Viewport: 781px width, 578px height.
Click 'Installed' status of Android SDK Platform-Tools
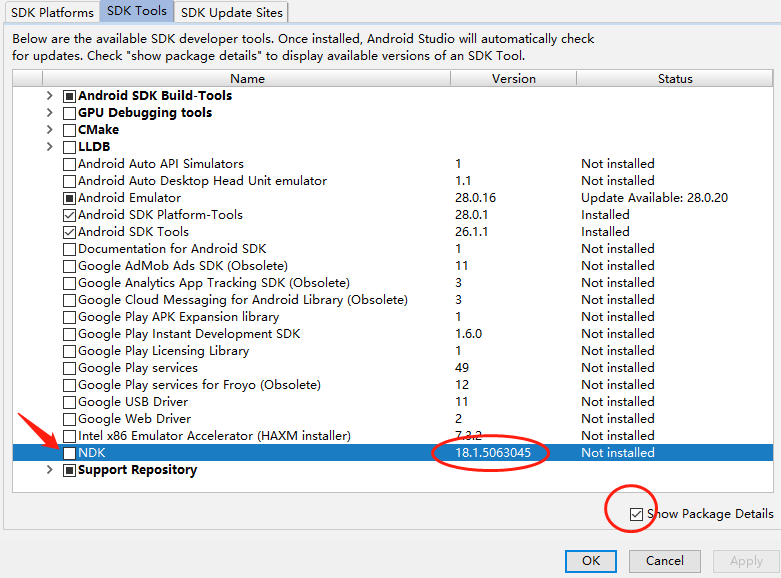[x=605, y=215]
